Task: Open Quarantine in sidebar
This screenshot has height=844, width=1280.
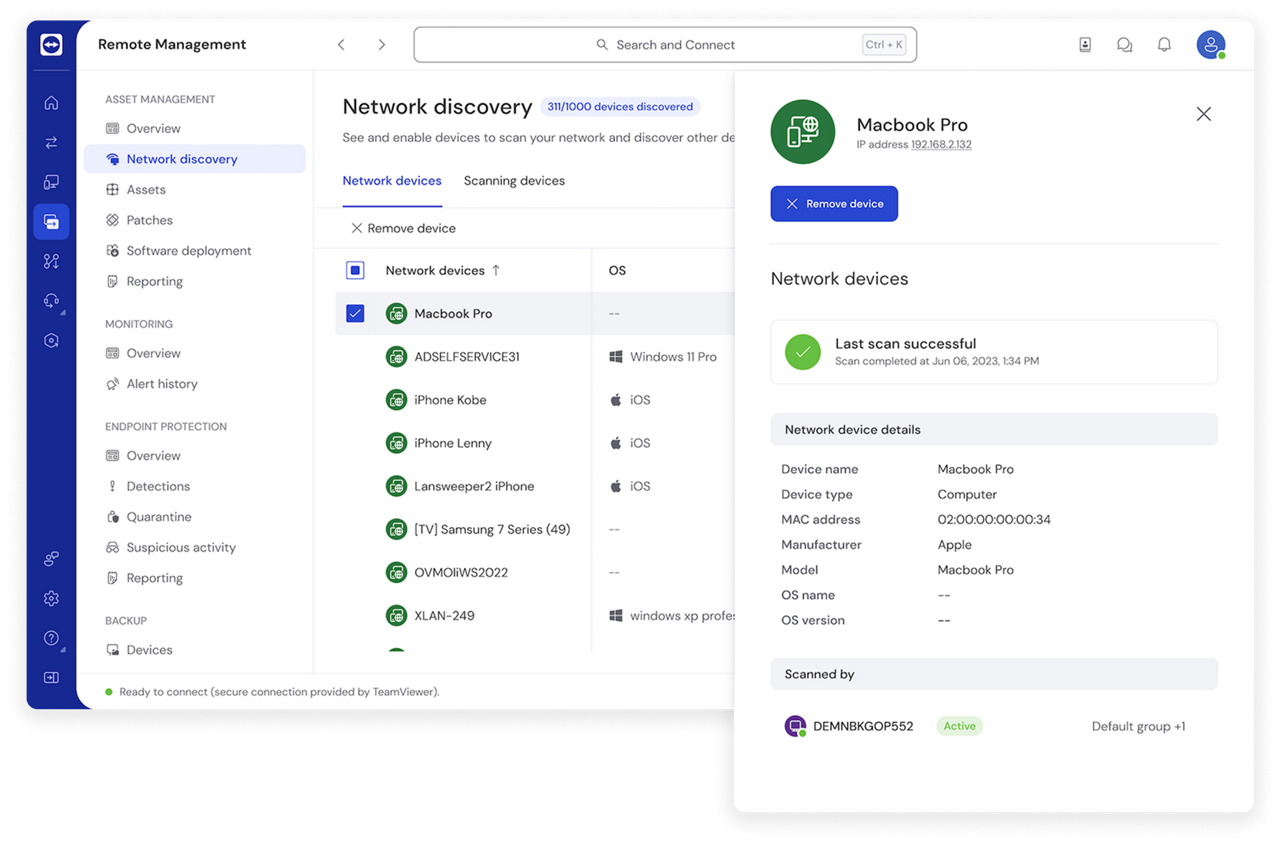Action: [x=194, y=517]
